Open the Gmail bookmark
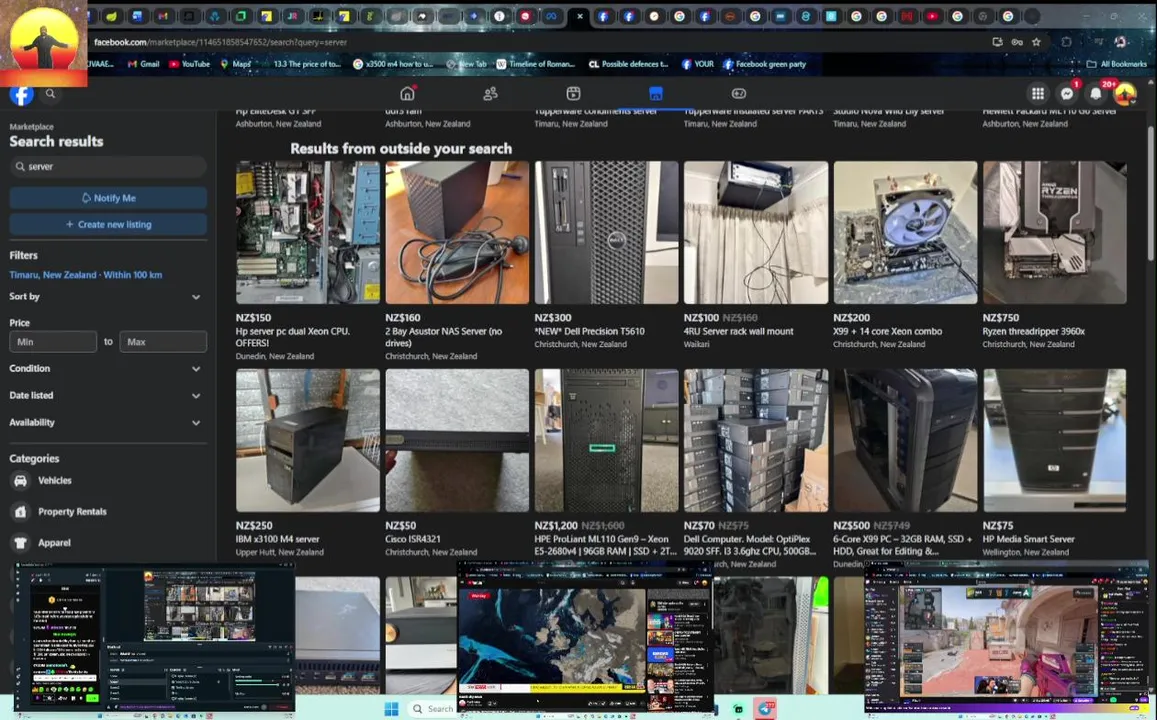 point(144,64)
